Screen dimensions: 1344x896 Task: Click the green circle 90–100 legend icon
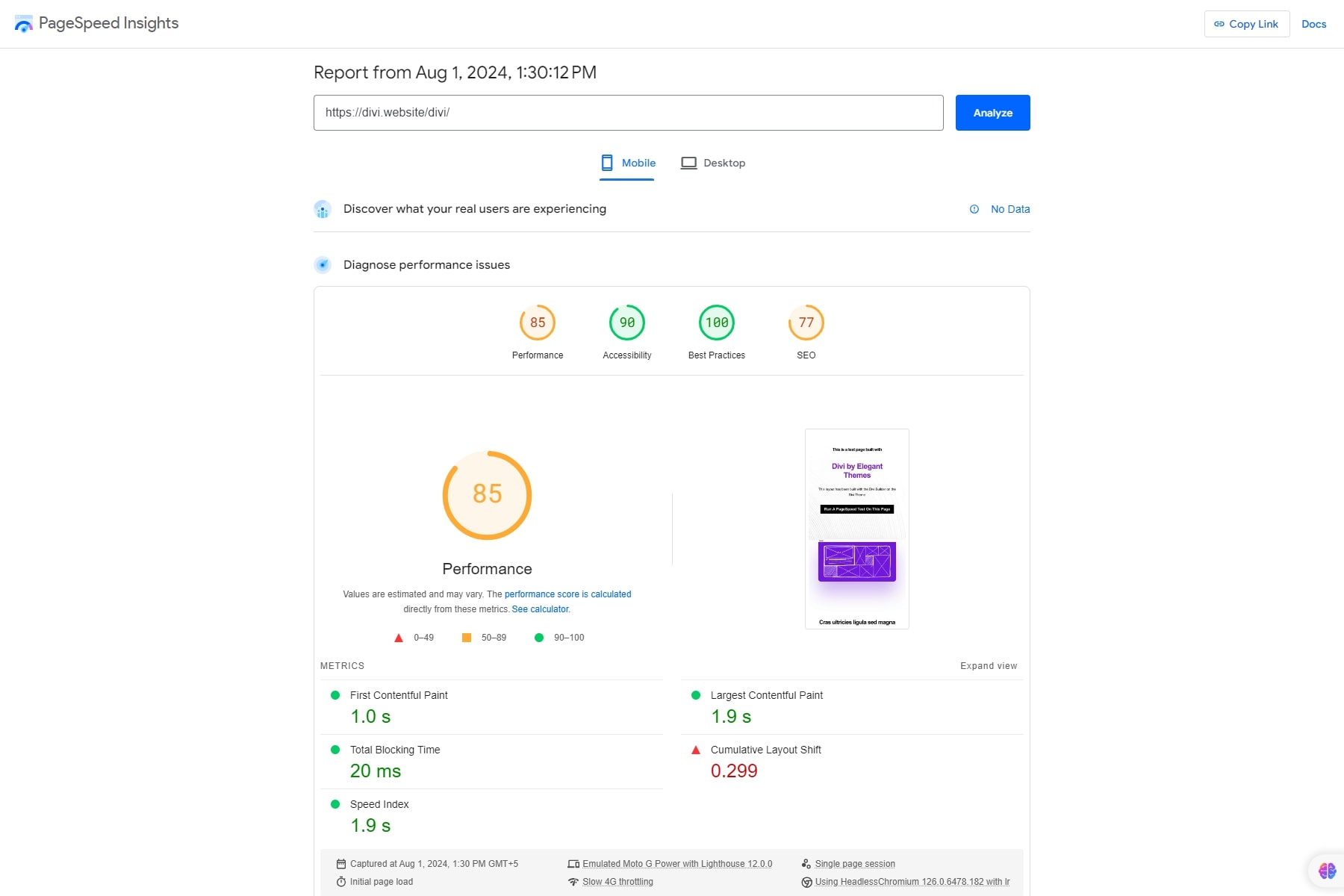539,638
